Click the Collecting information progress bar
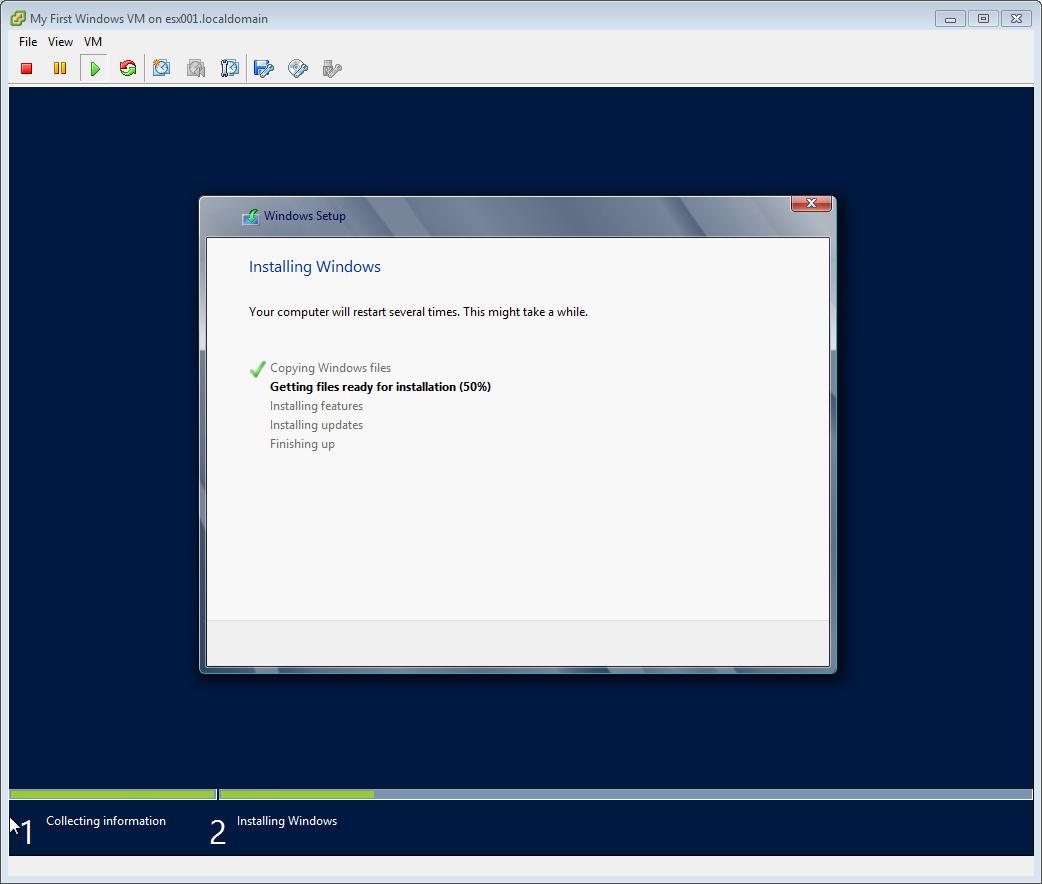 tap(113, 794)
